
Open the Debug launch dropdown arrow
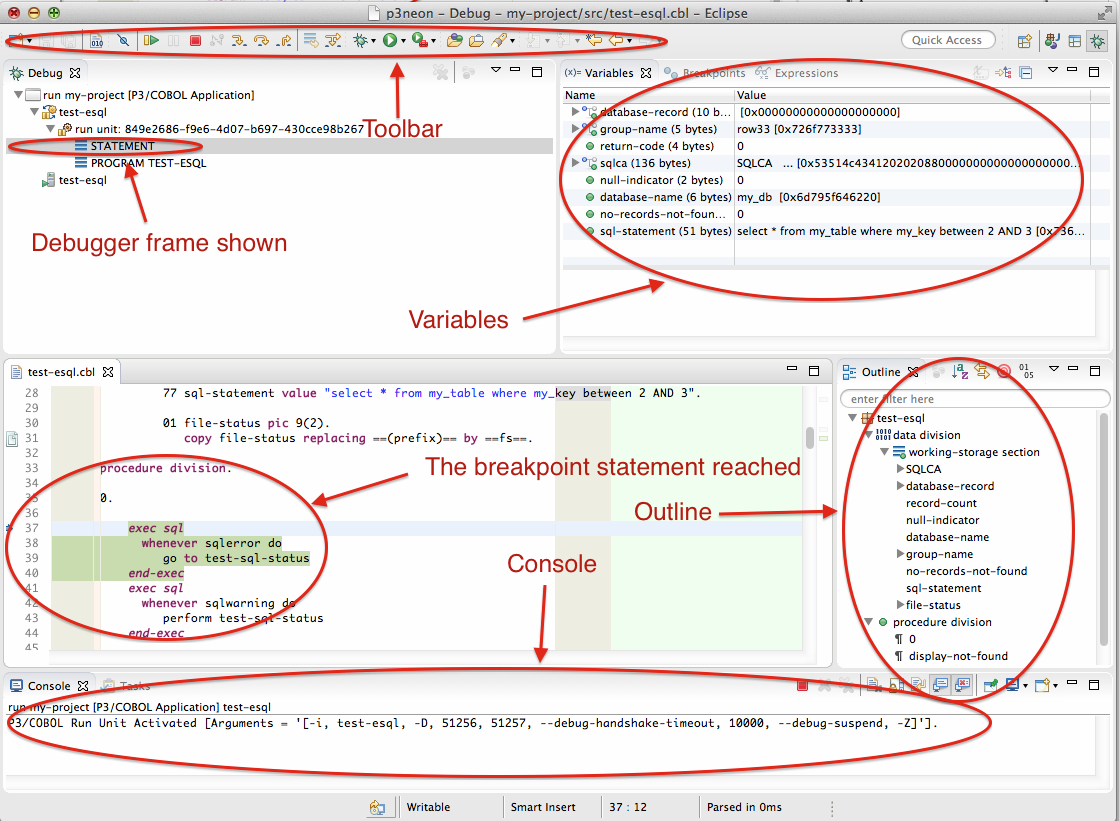tap(373, 41)
